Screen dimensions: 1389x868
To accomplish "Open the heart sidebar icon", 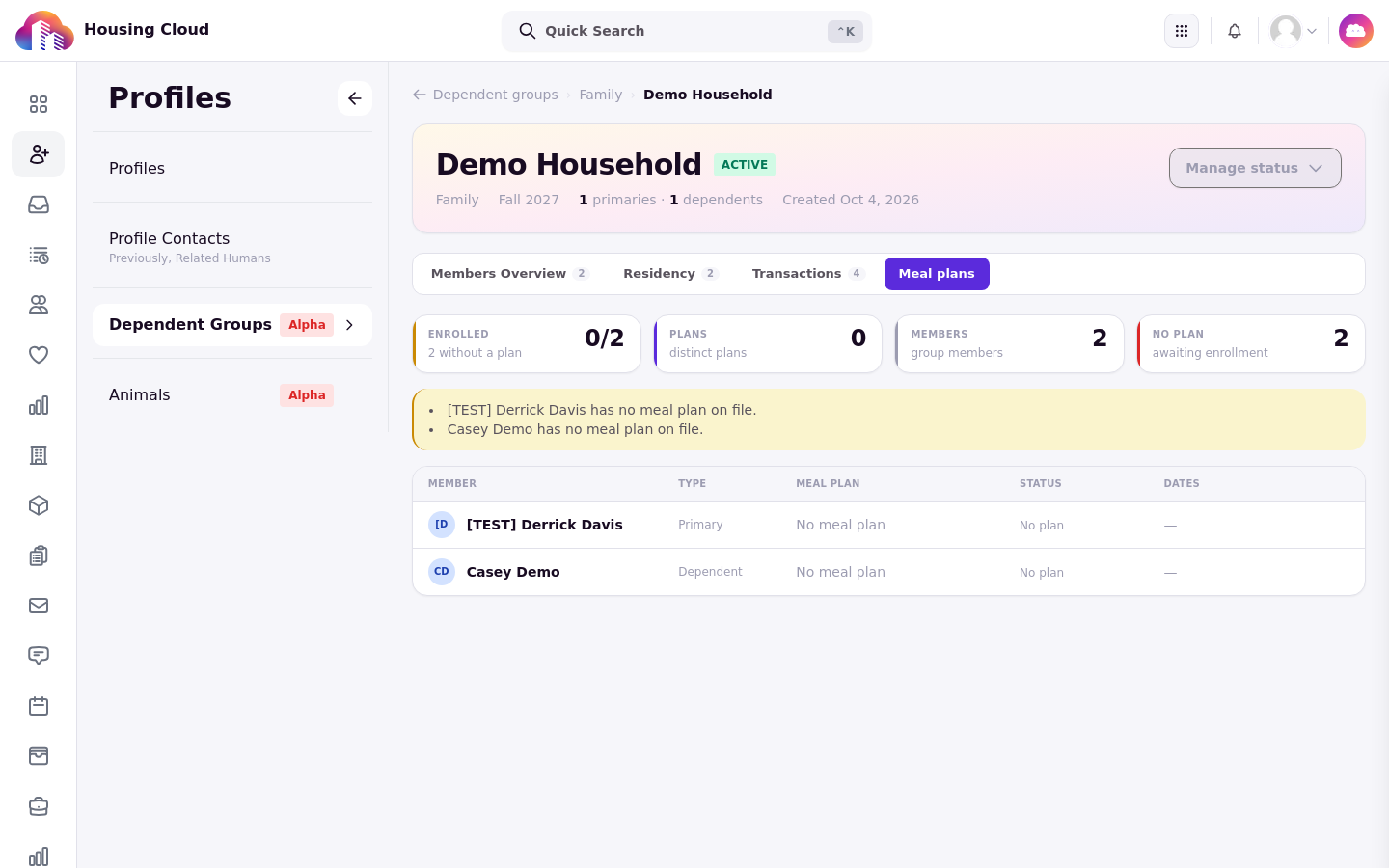I will coord(39,355).
